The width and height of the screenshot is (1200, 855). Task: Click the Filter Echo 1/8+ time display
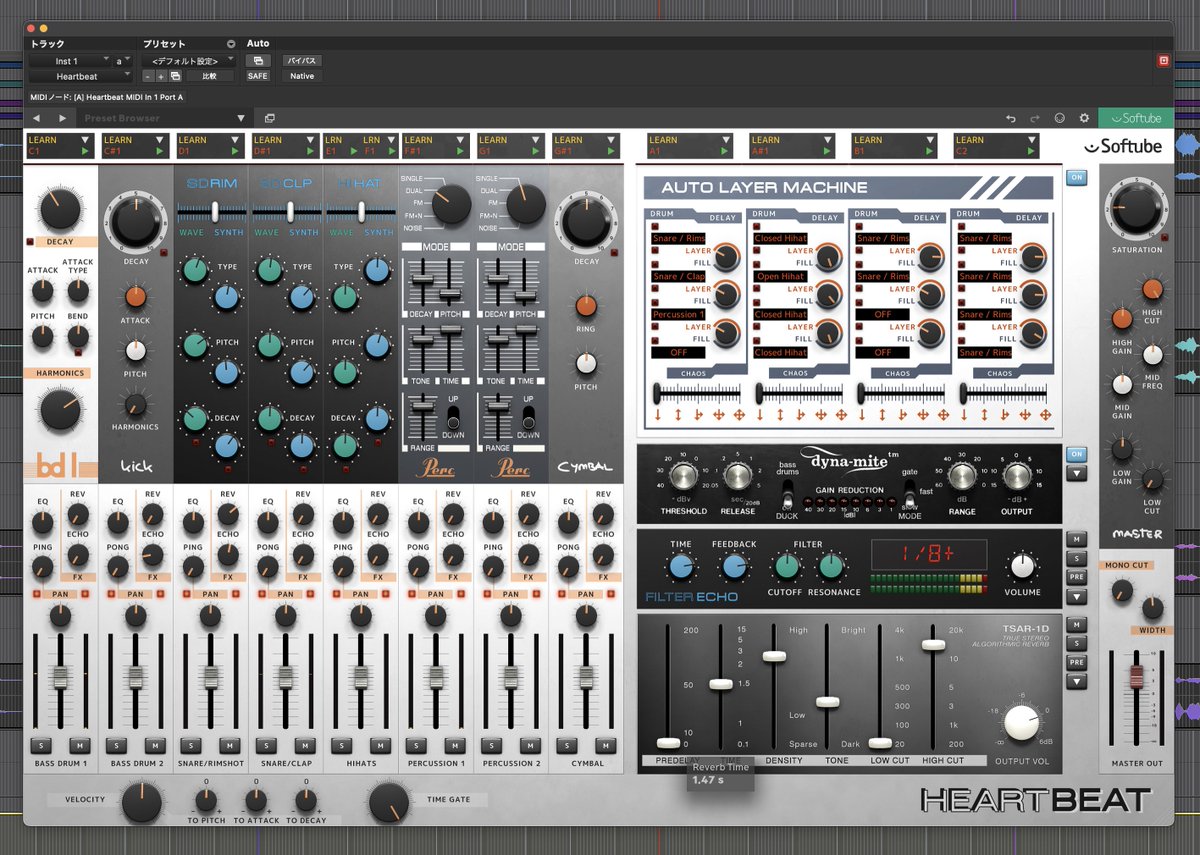click(928, 555)
